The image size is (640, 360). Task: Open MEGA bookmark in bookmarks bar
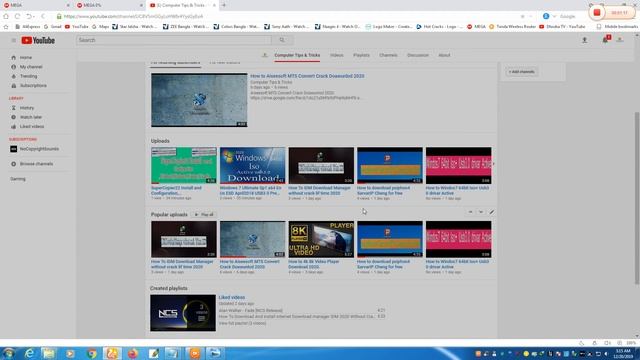click(x=476, y=27)
